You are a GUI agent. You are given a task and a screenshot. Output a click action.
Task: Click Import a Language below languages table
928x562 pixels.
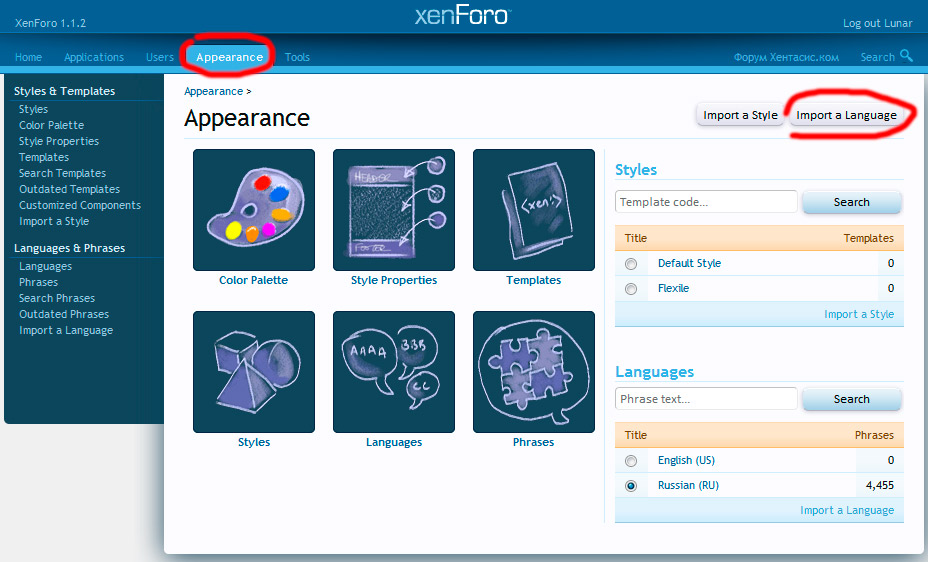click(x=847, y=511)
